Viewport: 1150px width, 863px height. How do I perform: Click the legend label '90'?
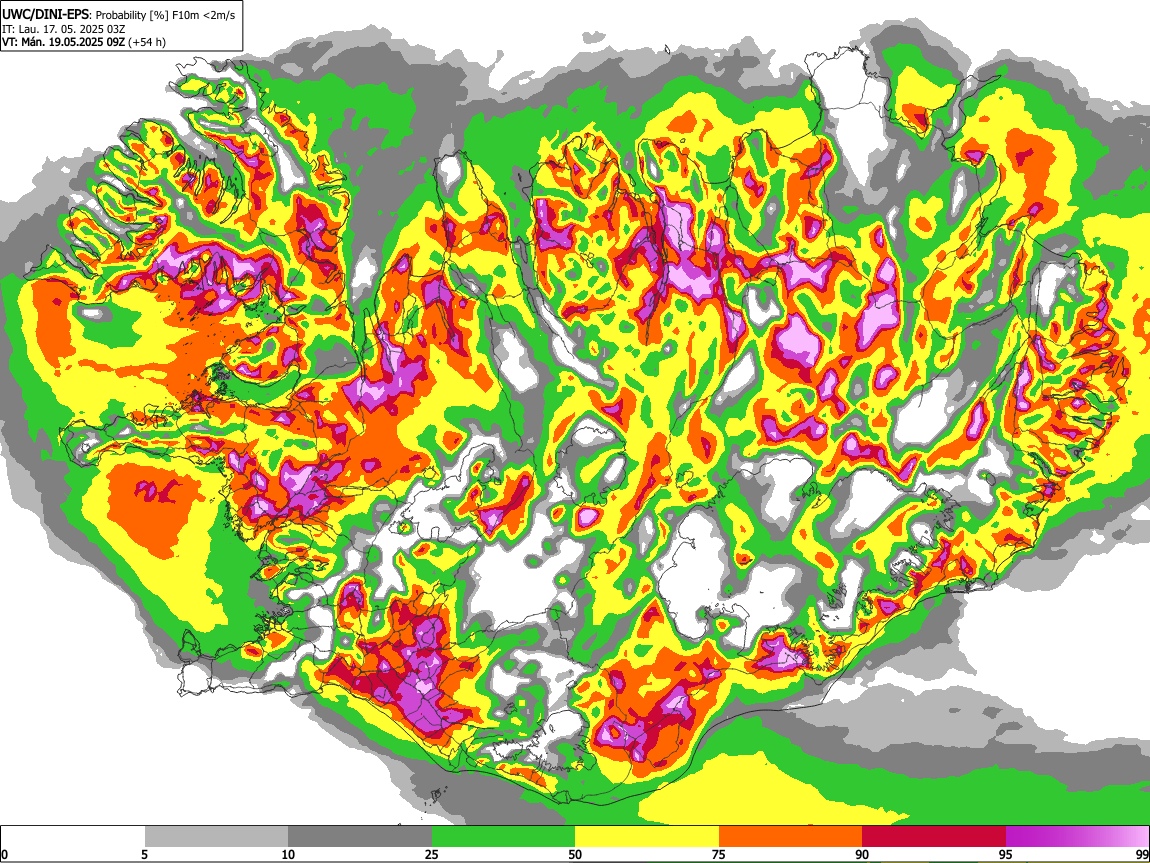click(x=862, y=854)
